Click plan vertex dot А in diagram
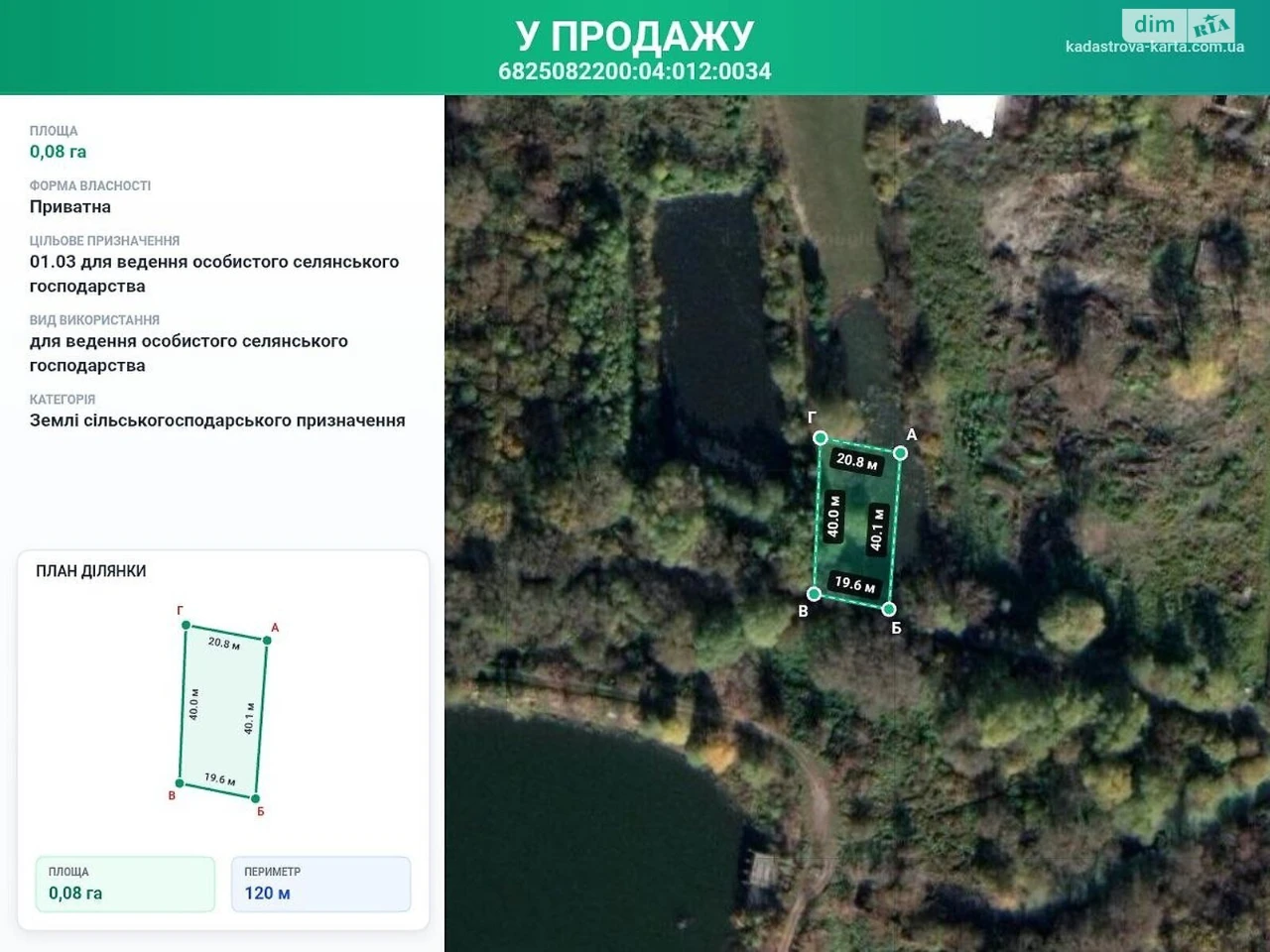Viewport: 1270px width, 952px height. click(x=268, y=640)
